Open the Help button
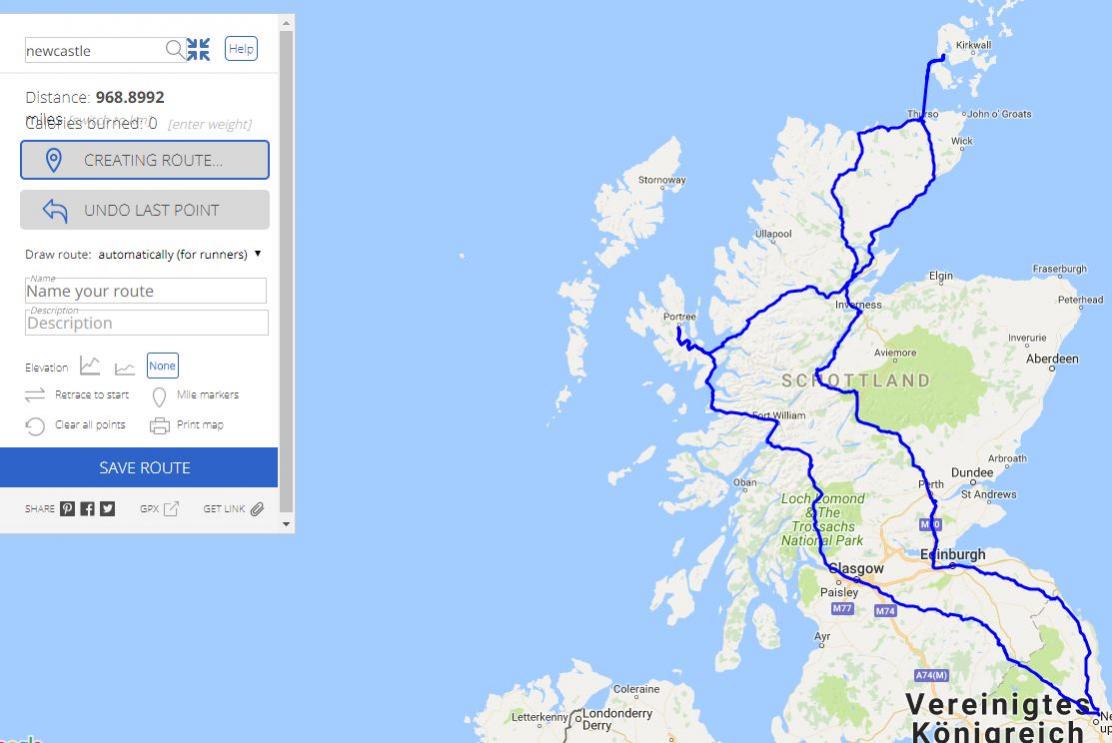Image resolution: width=1112 pixels, height=743 pixels. click(241, 49)
